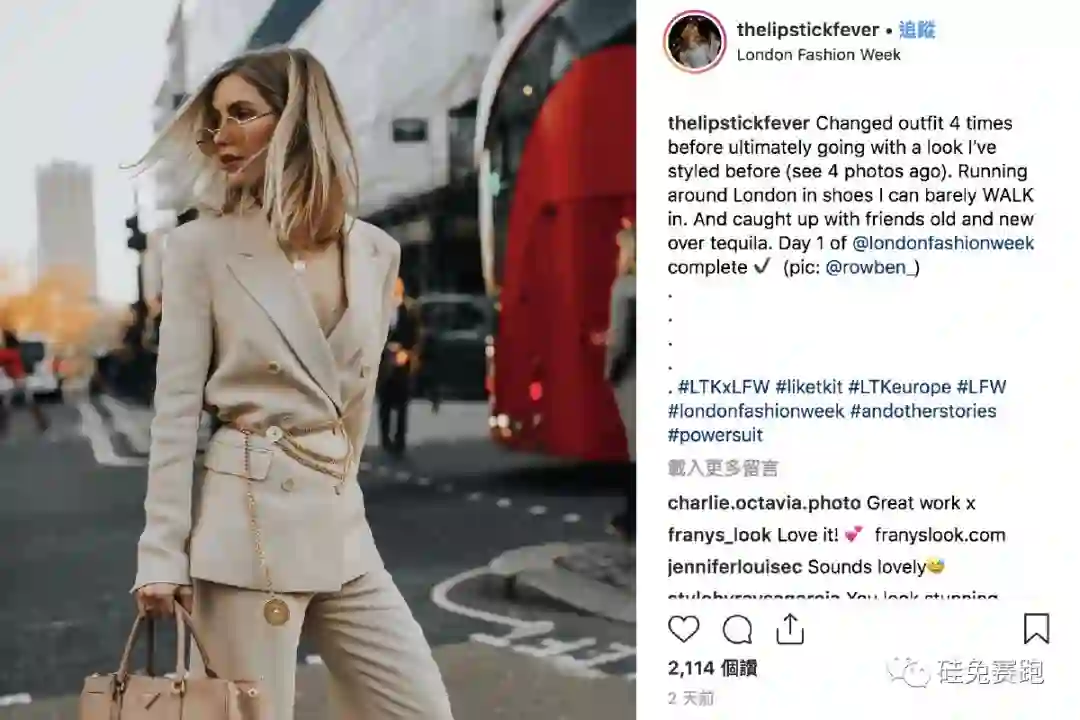Open the street fashion photo

coord(318,360)
